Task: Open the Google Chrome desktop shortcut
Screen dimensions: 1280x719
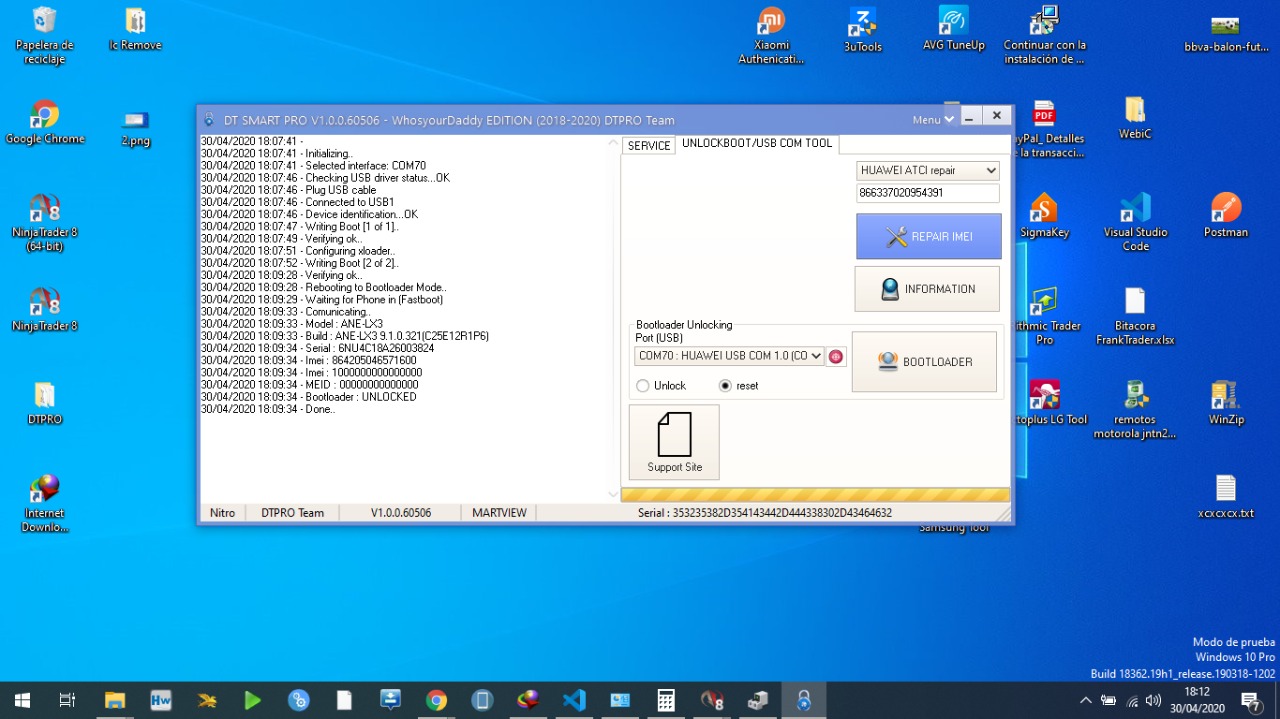Action: coord(45,122)
